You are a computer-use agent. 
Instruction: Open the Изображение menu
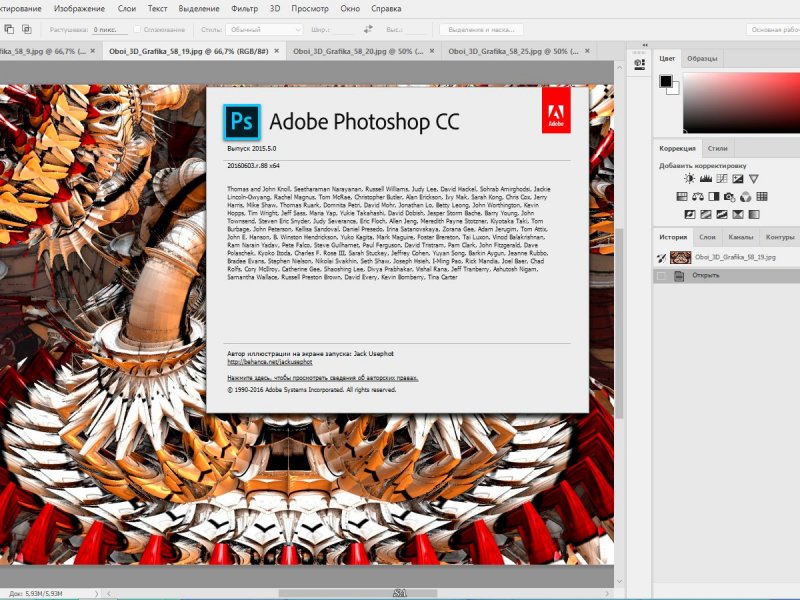pos(79,9)
